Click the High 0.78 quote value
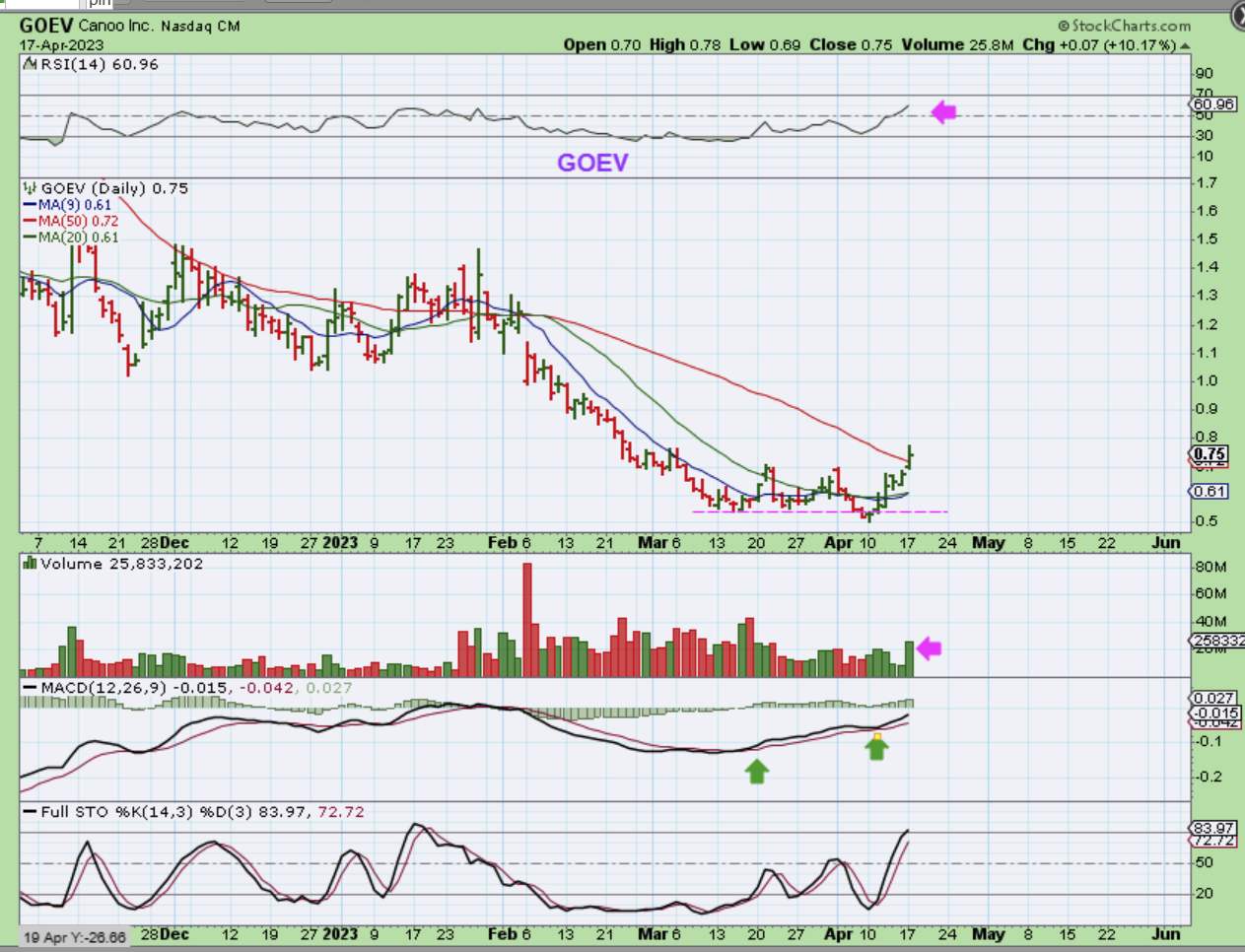 (685, 45)
